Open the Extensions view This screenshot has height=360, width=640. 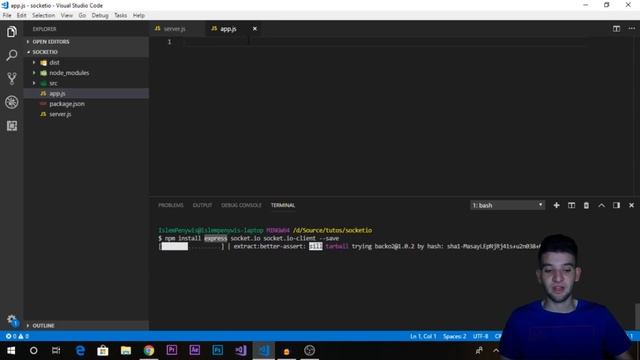click(11, 126)
